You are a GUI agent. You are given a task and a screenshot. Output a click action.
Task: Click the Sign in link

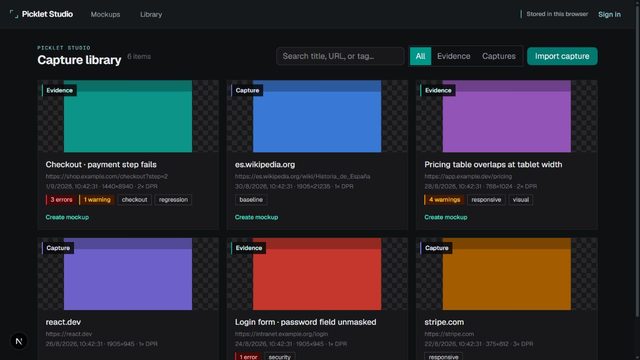609,14
